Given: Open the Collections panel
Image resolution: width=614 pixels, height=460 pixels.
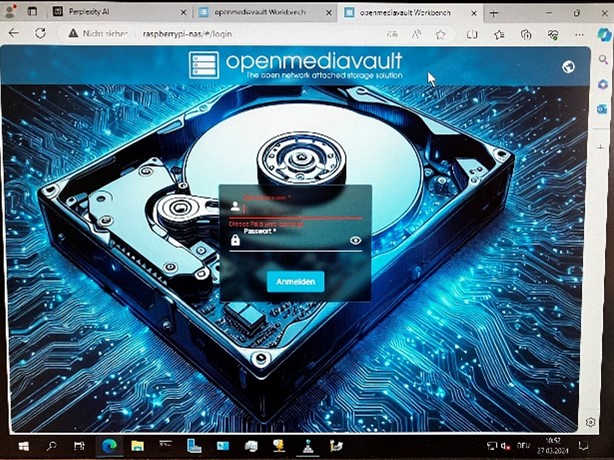Looking at the screenshot, I should [x=526, y=34].
